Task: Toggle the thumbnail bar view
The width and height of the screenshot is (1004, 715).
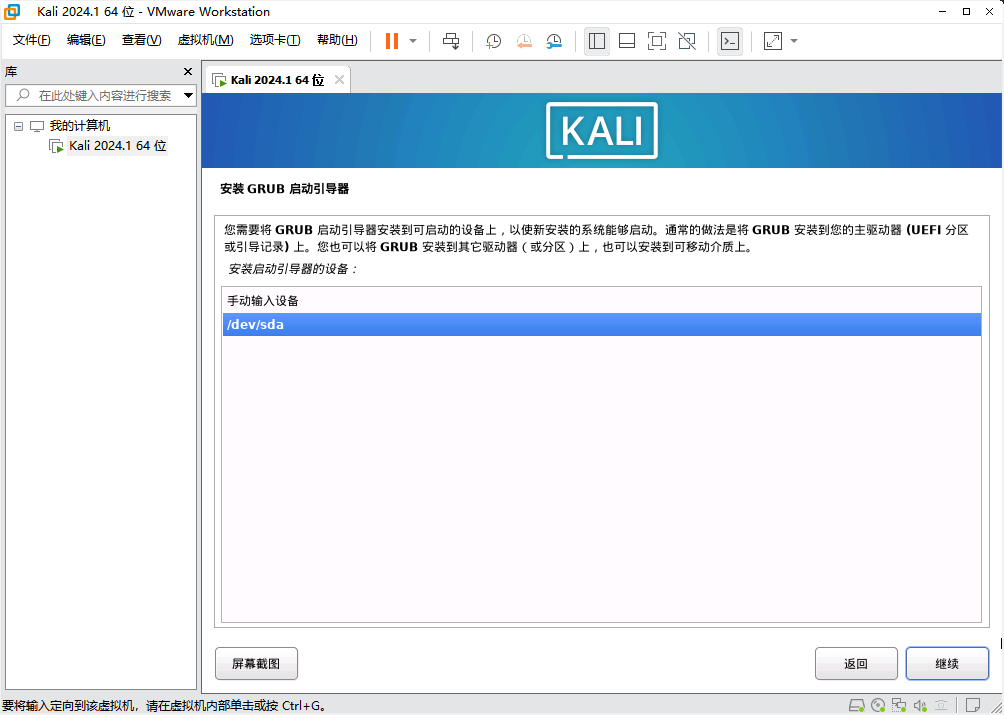Action: click(x=627, y=41)
